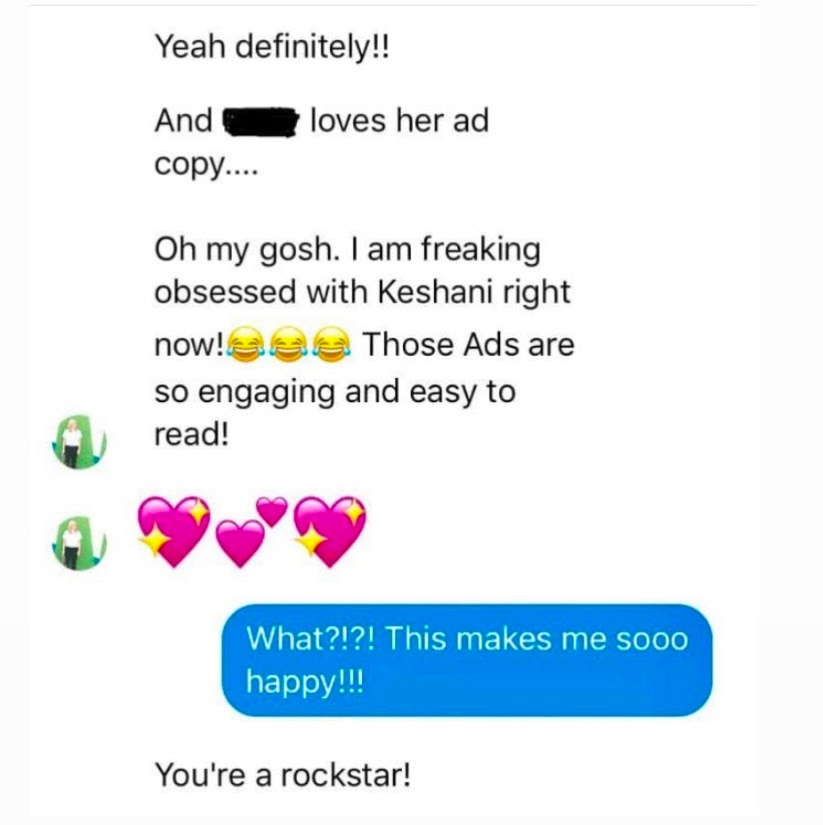Click the "so engaging and easy to" line
This screenshot has height=825, width=823.
click(x=335, y=393)
